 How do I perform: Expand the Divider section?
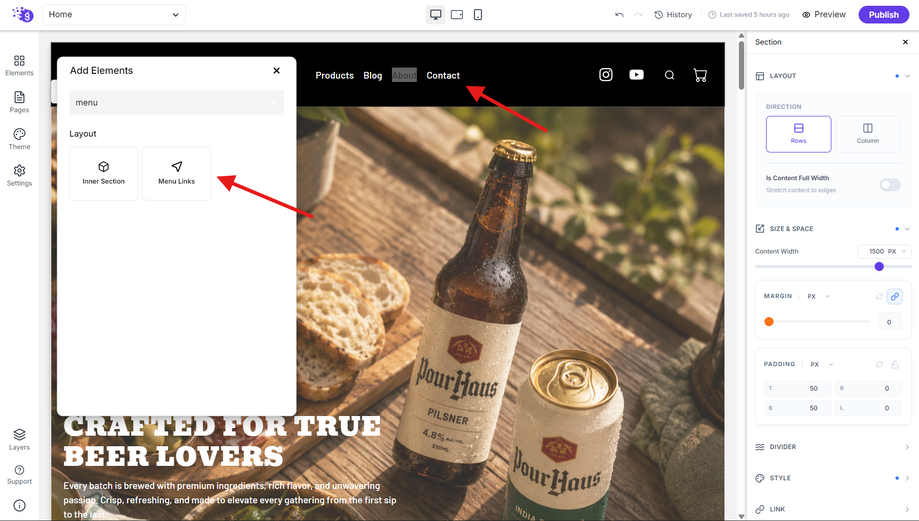tap(832, 447)
